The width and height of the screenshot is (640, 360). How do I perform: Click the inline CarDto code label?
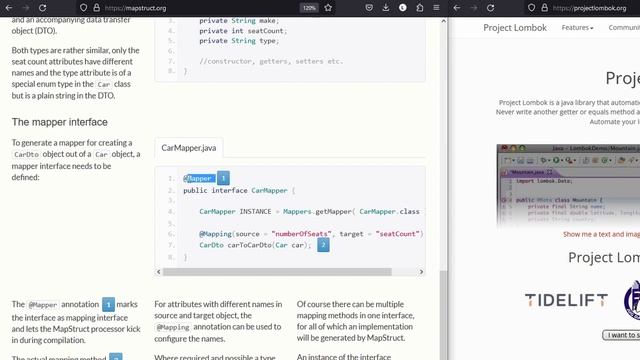click(26, 155)
